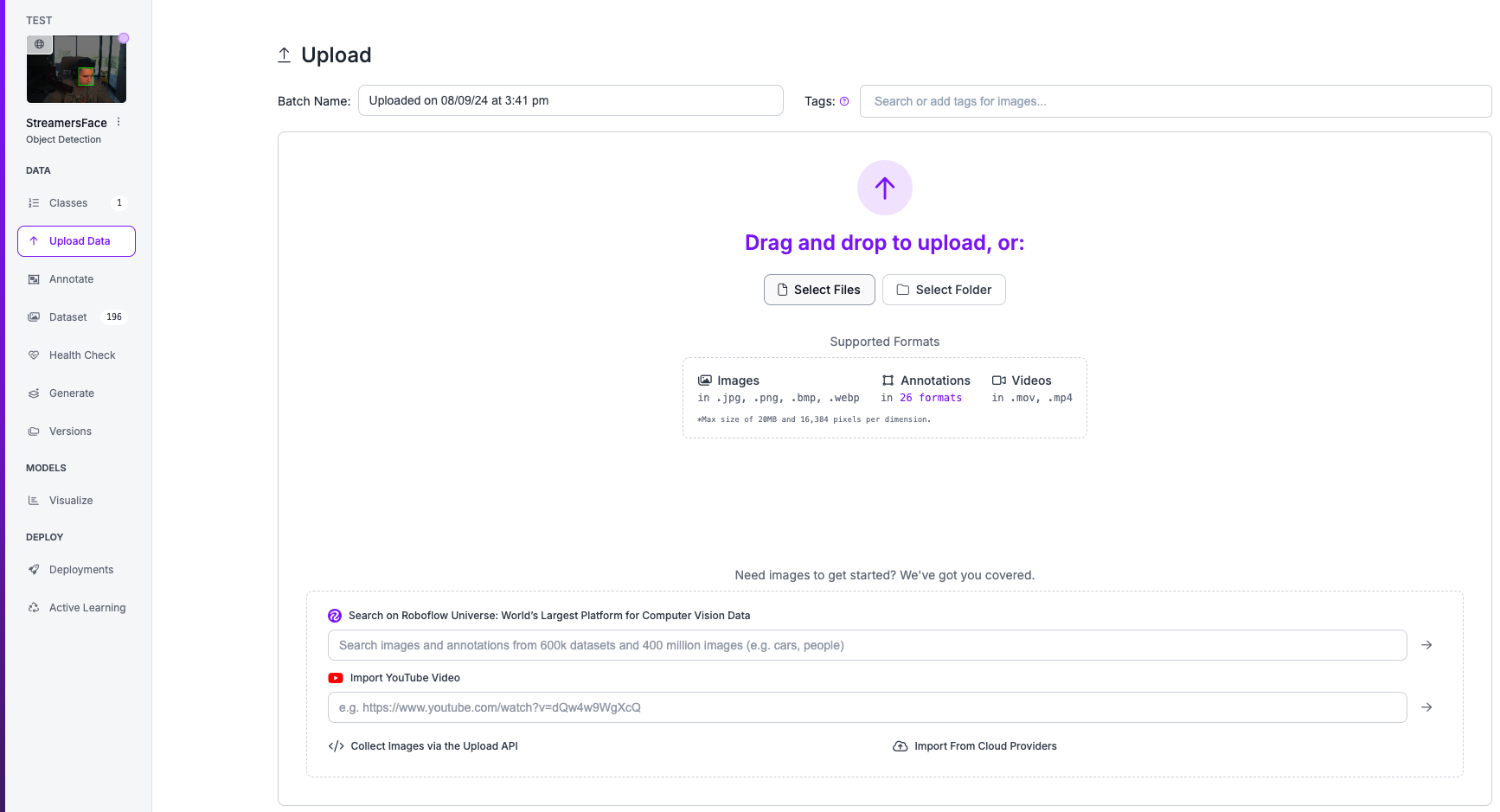
Task: Go to the Annotate page
Action: pos(71,279)
